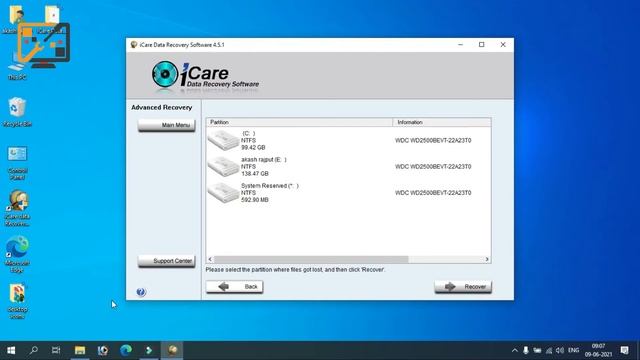Viewport: 640px width, 360px height.
Task: Open the taskbar app next to File Explorer
Action: tap(103, 350)
